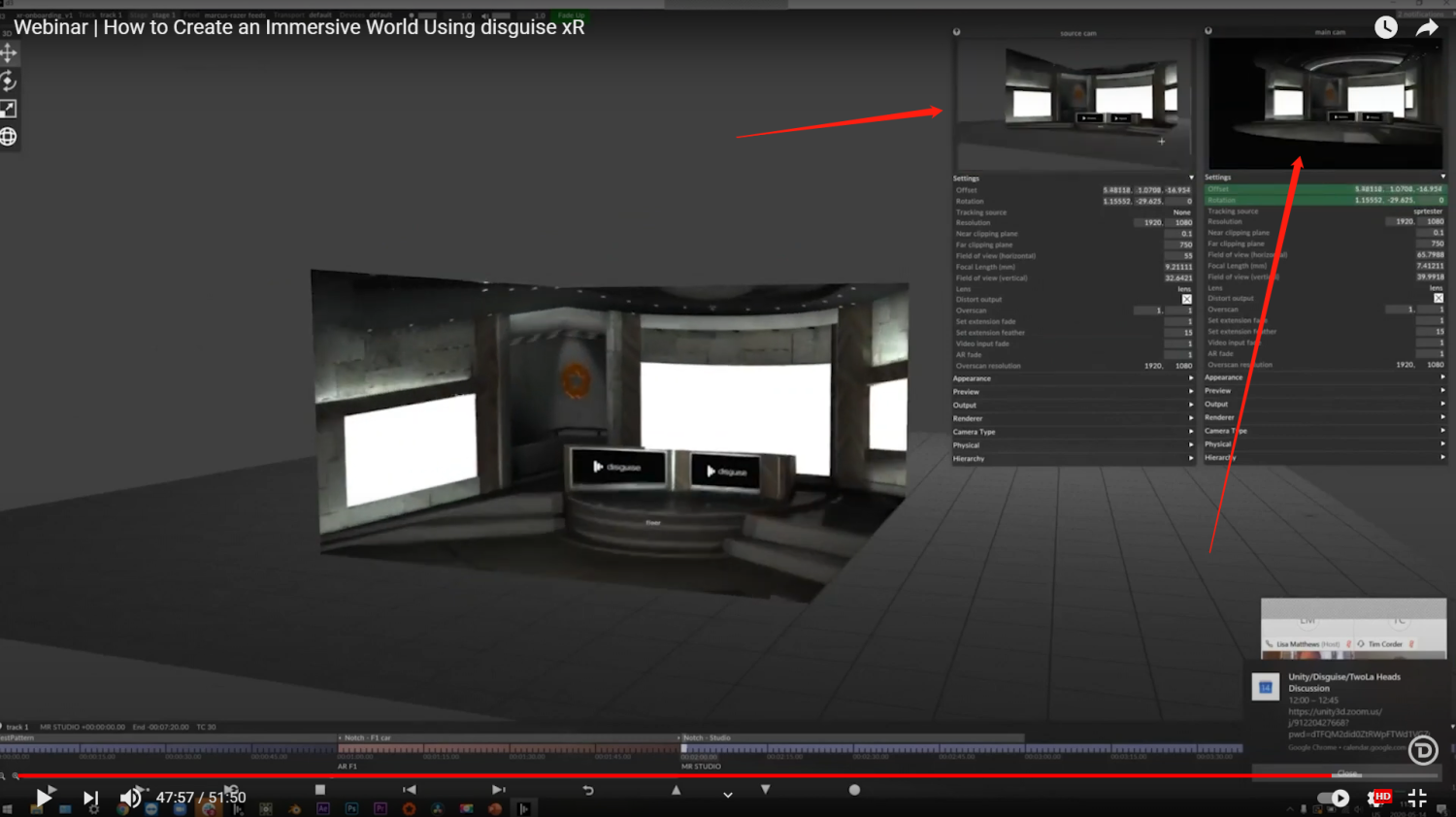Click the source cam preview thumbnail

pyautogui.click(x=1075, y=104)
